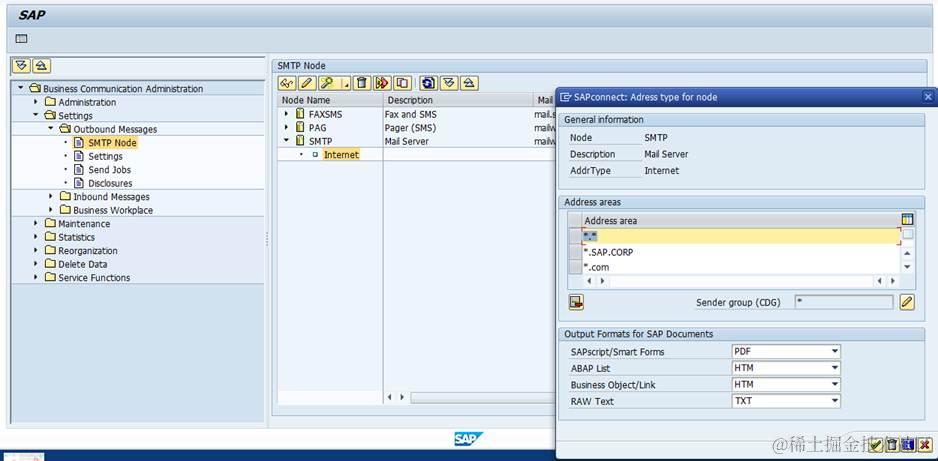Confirm dialog with the green checkmark icon

(x=876, y=444)
